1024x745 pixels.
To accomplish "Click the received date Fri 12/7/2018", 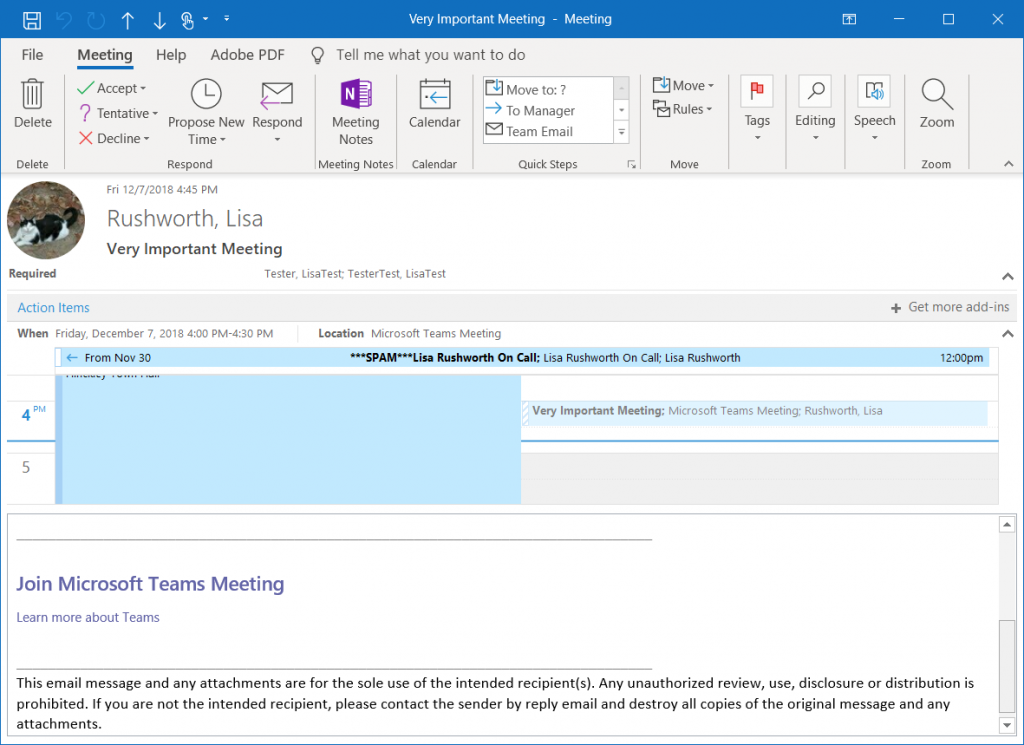I will point(162,190).
